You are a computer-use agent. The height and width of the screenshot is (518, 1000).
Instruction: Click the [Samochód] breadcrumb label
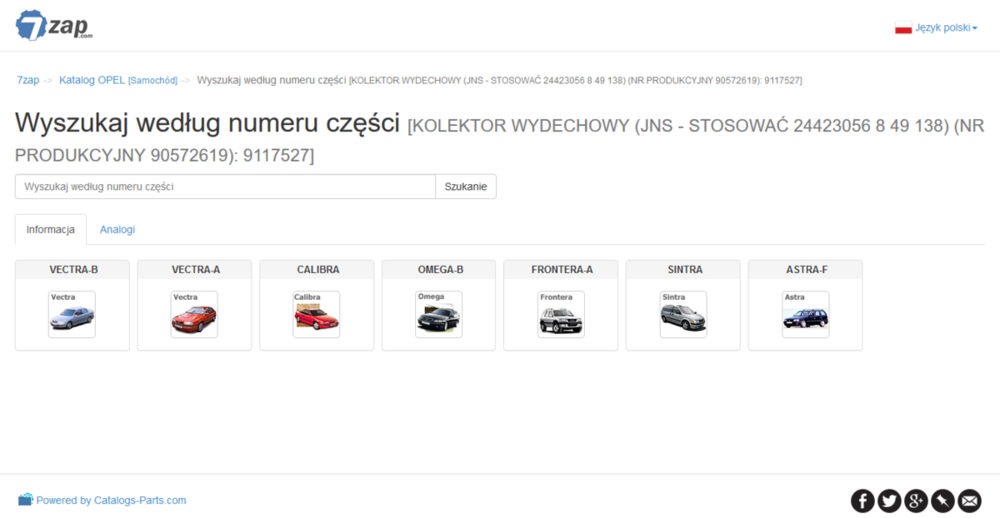click(152, 81)
